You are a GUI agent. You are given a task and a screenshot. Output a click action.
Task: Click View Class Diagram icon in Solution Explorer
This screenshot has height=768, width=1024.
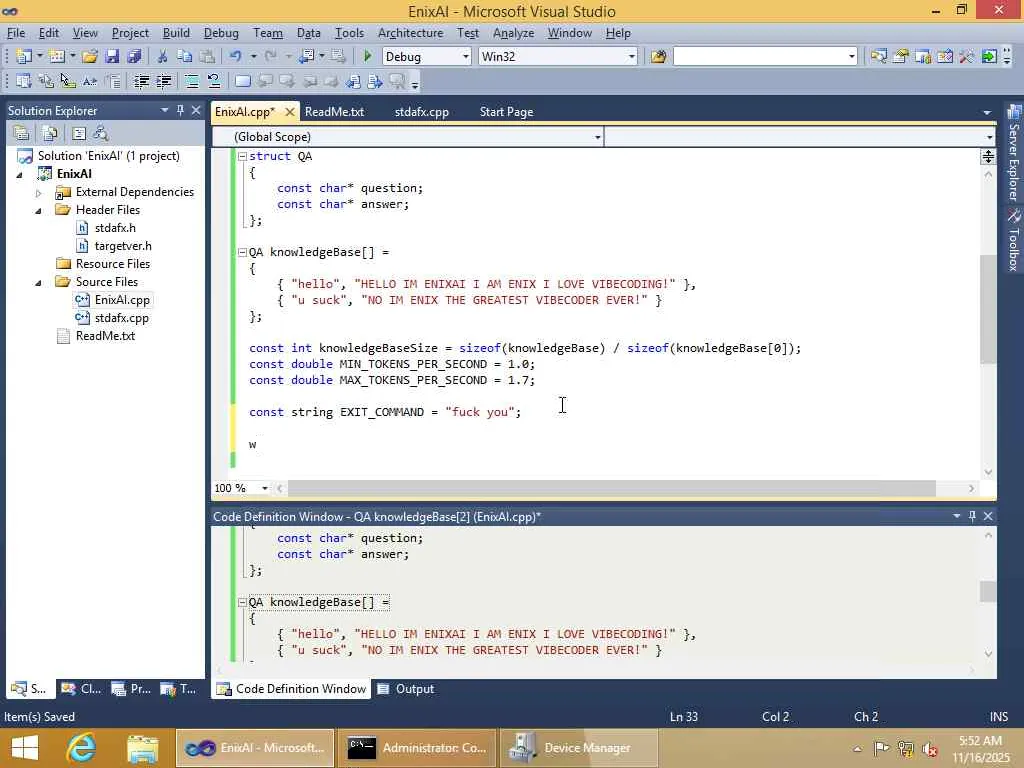[101, 134]
